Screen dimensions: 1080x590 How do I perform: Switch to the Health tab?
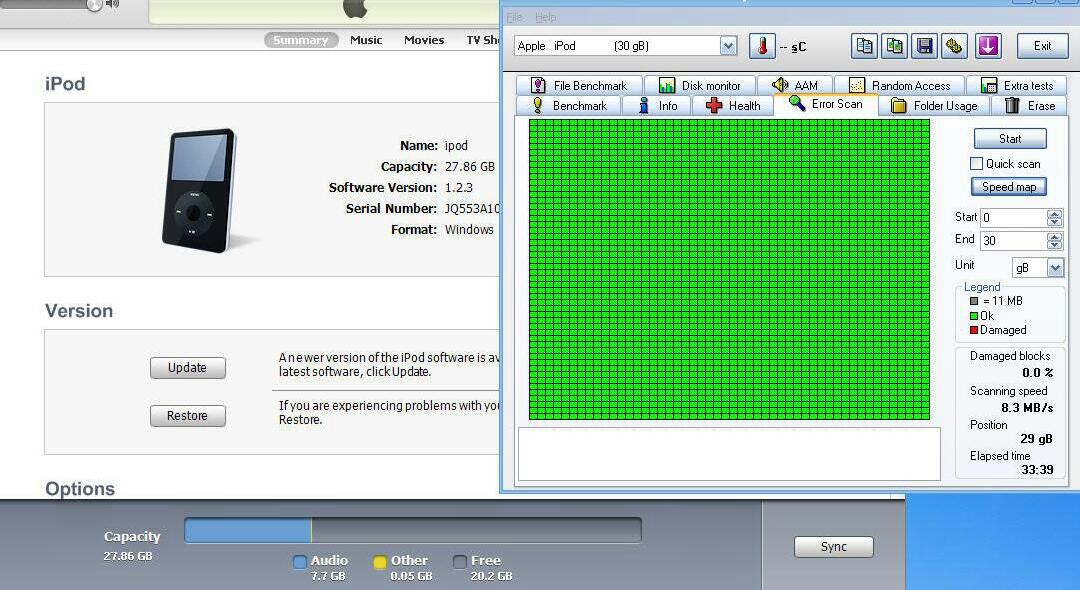point(733,106)
